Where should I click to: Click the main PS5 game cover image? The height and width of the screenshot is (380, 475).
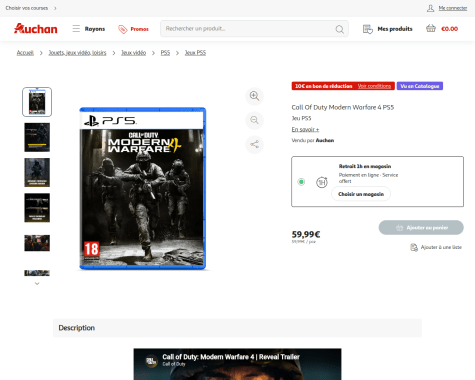143,188
